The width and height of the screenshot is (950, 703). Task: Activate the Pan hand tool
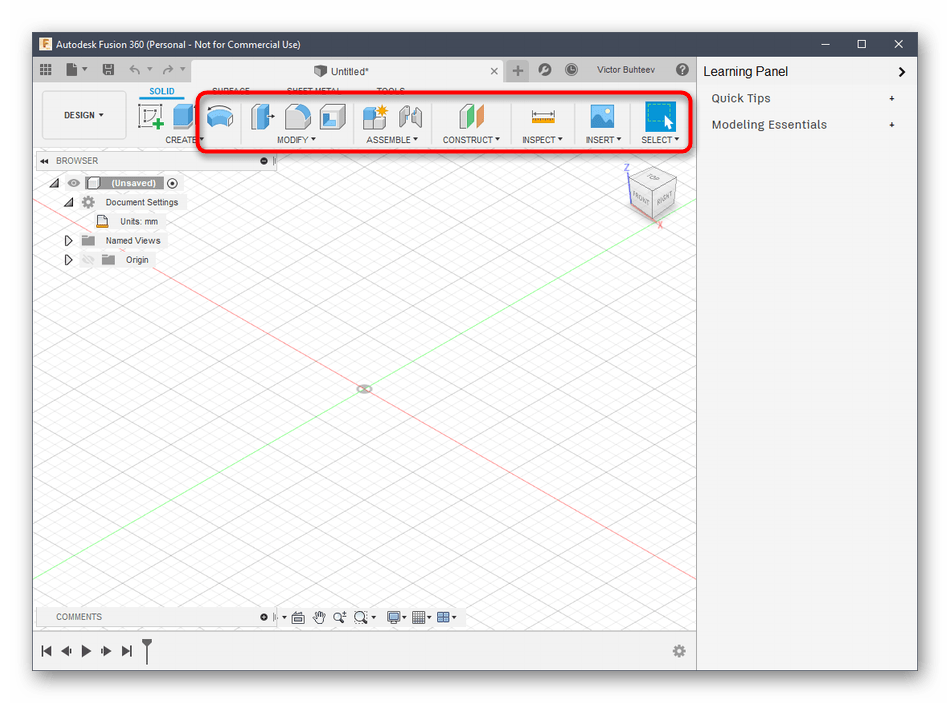[x=319, y=617]
